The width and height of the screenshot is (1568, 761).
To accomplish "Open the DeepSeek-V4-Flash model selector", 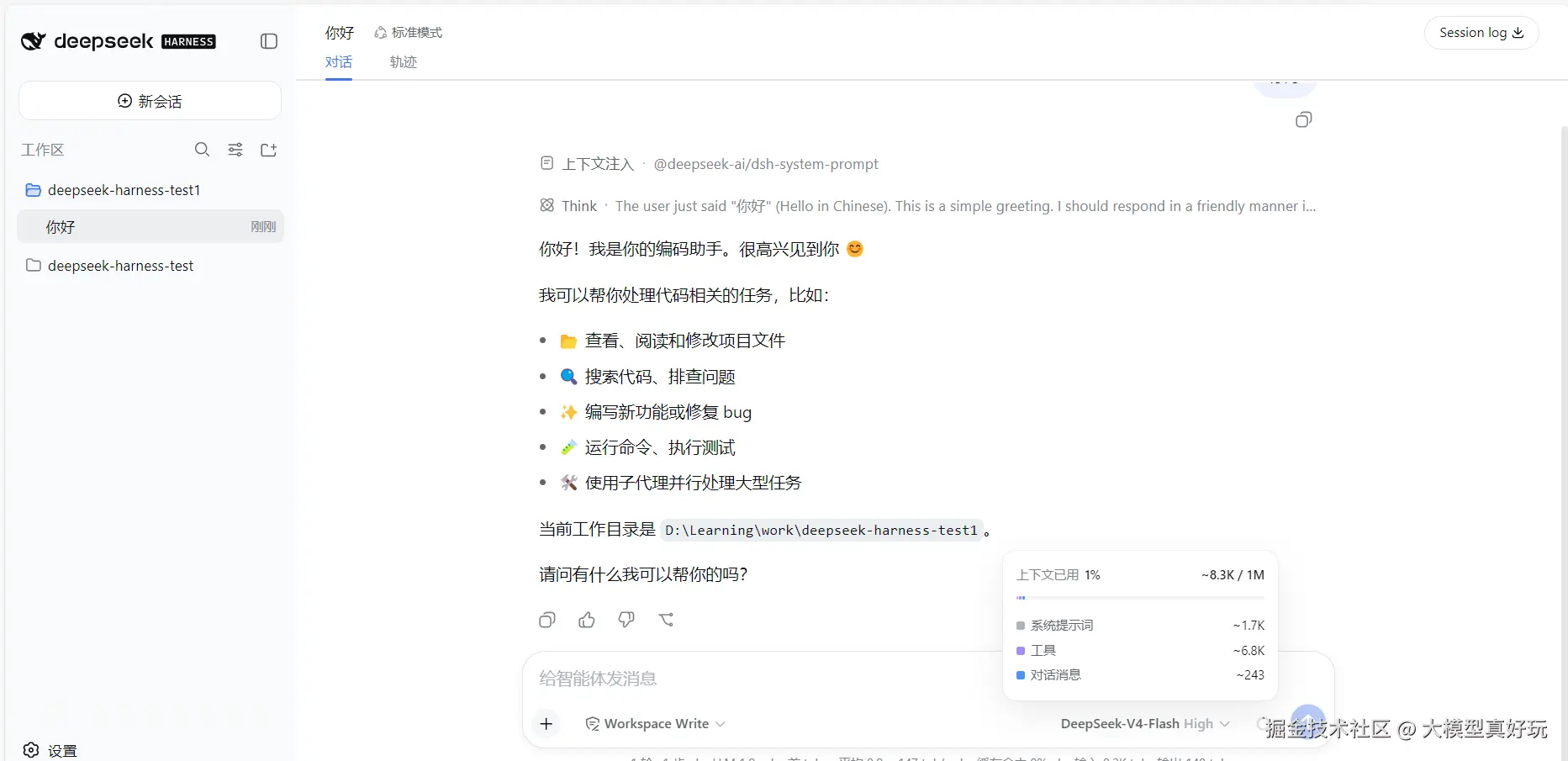I will pyautogui.click(x=1145, y=724).
